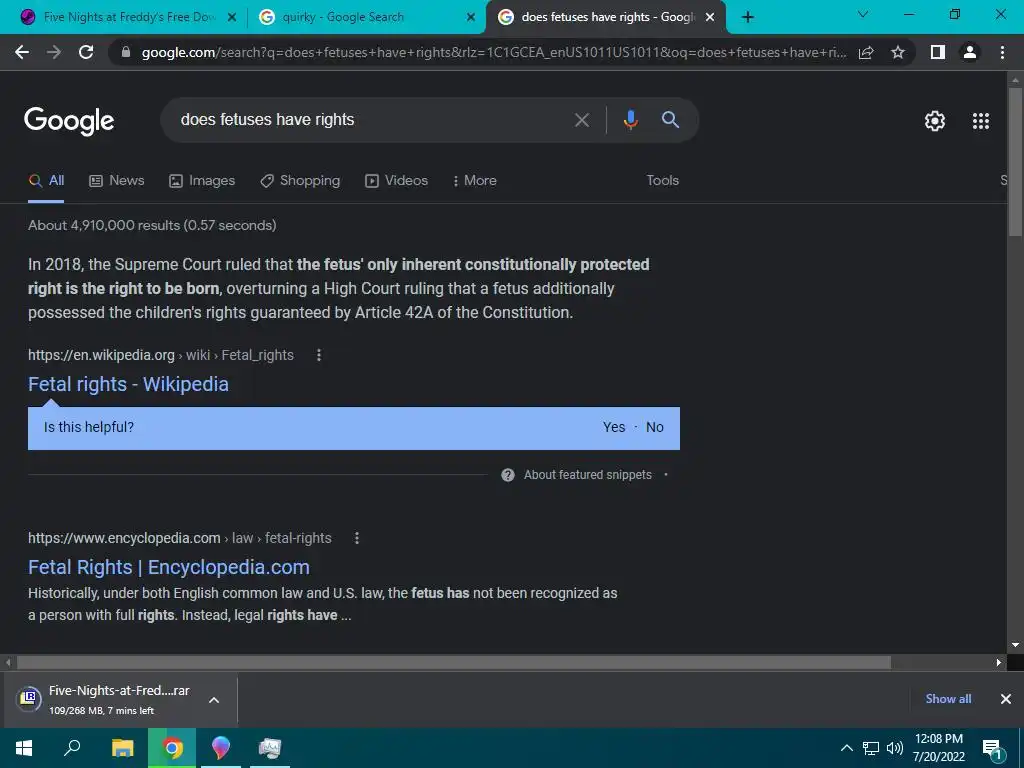The width and height of the screenshot is (1024, 768).
Task: Click About featured snippets link
Action: (x=587, y=475)
